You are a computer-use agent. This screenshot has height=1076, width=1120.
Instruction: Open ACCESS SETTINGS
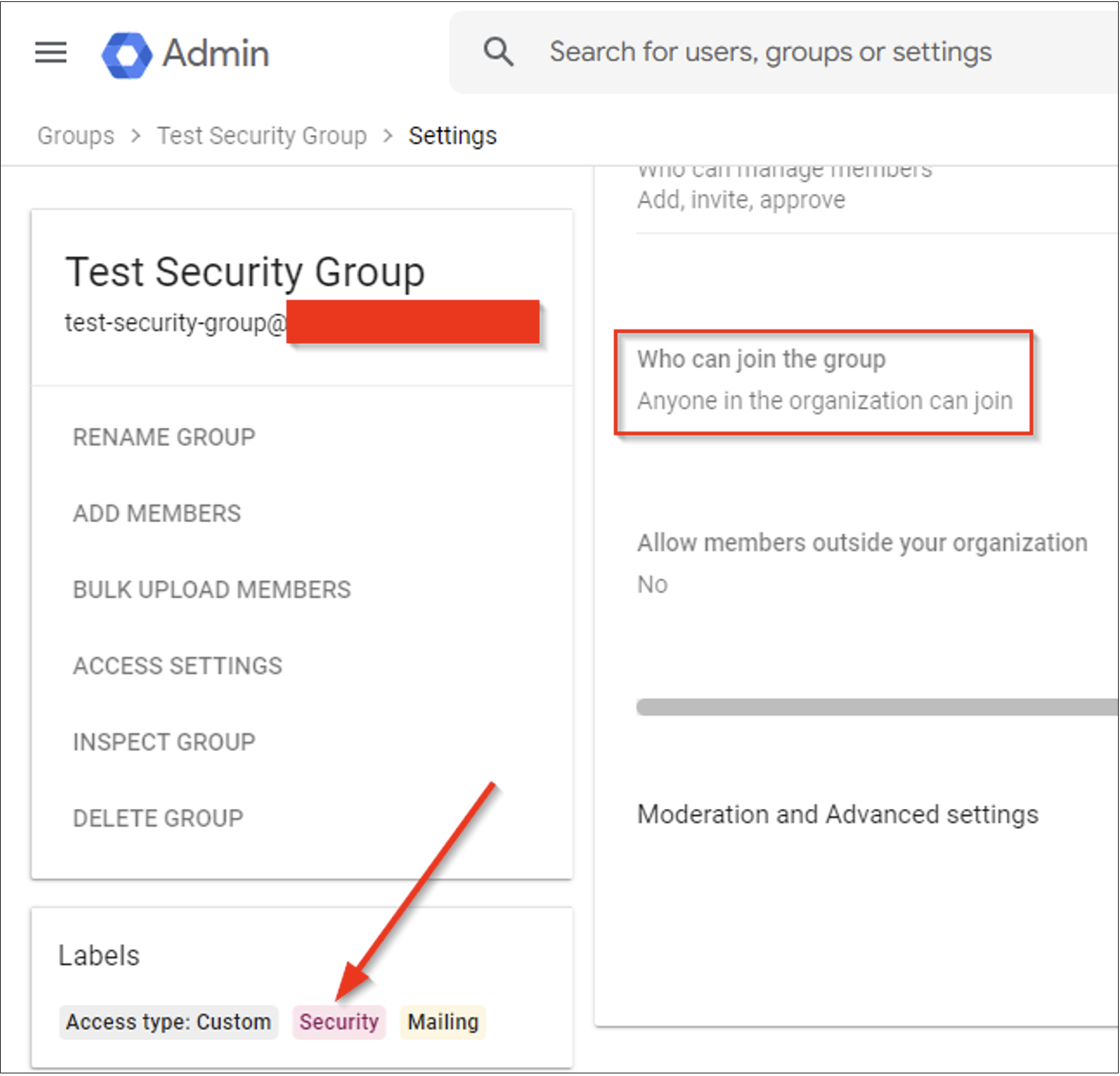pyautogui.click(x=177, y=666)
